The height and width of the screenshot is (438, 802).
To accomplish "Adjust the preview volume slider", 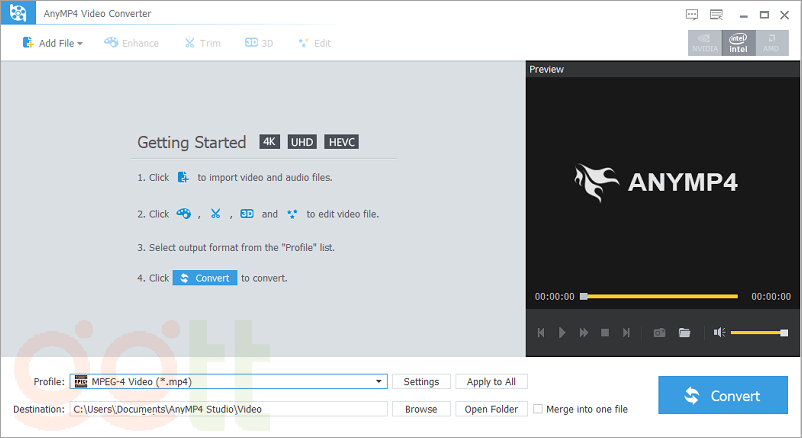I will point(758,332).
